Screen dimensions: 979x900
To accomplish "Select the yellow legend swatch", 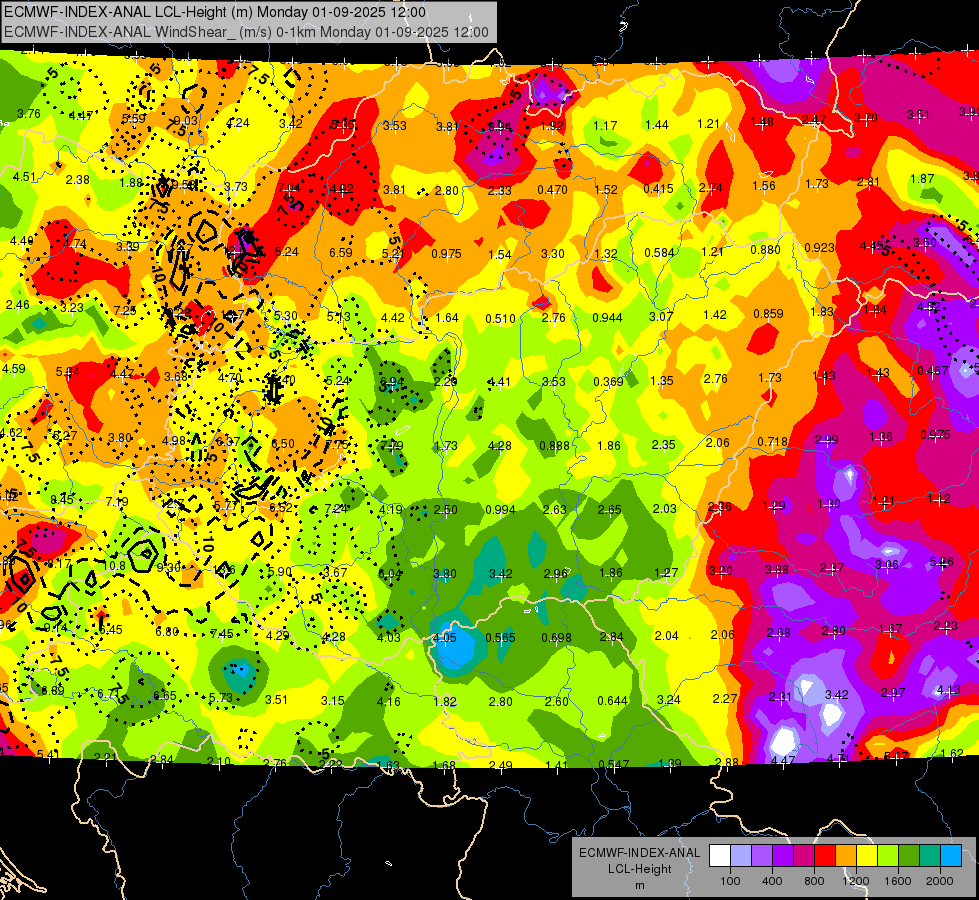I will tap(867, 856).
